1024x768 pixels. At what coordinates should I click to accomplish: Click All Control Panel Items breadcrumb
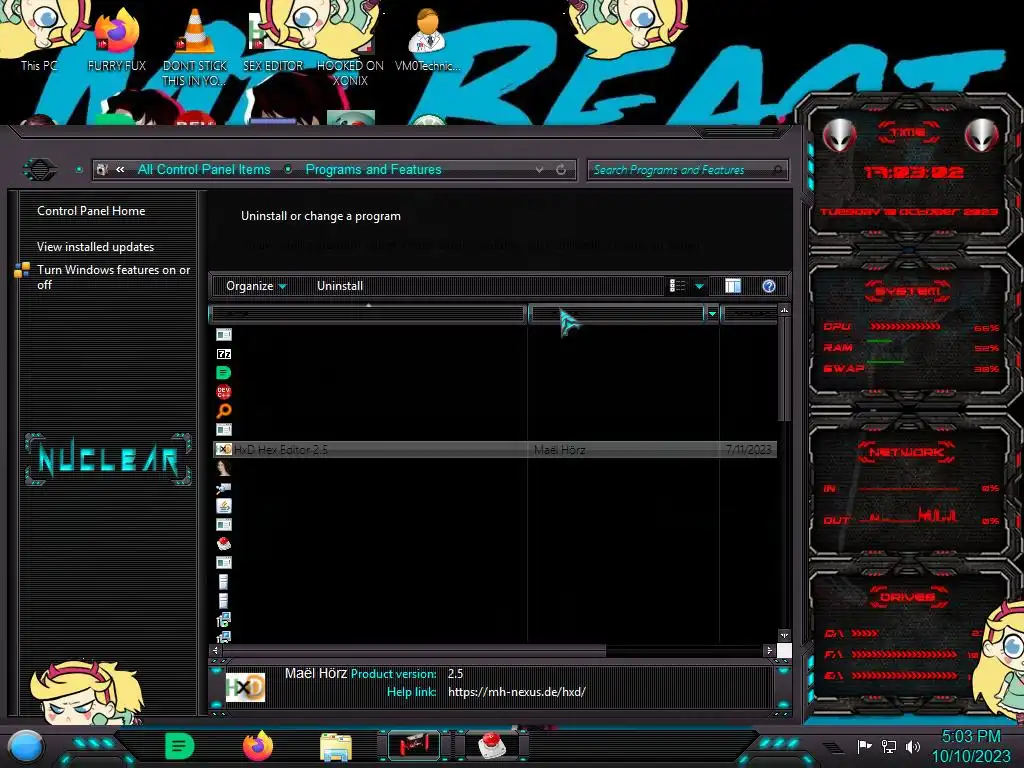point(204,170)
